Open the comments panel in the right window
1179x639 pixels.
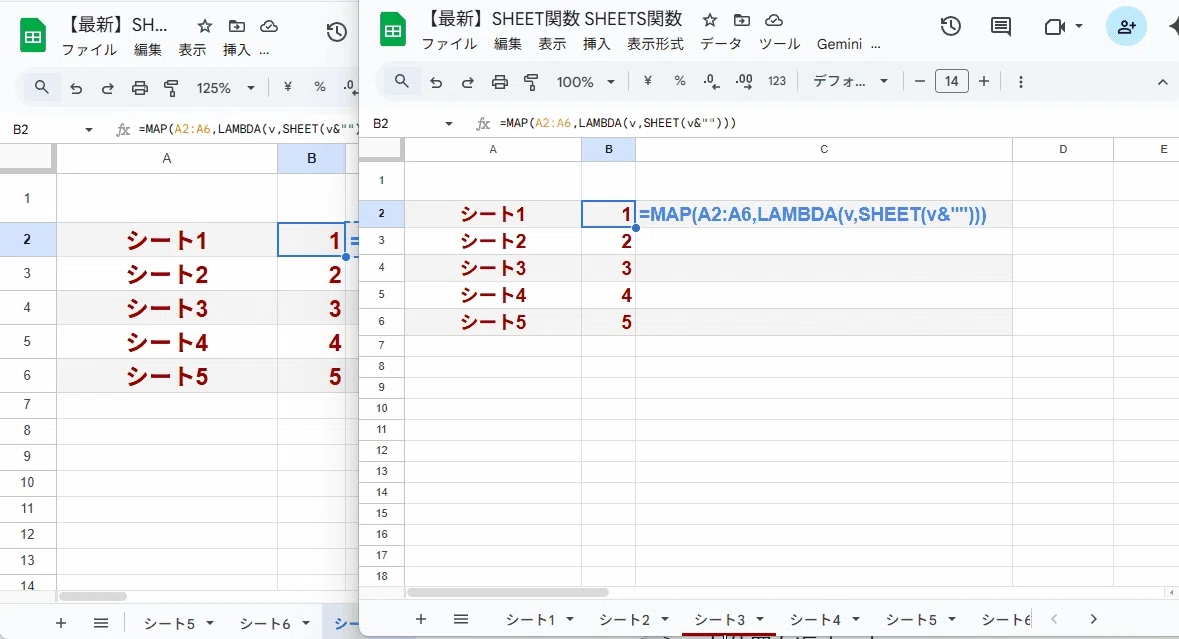tap(1001, 27)
